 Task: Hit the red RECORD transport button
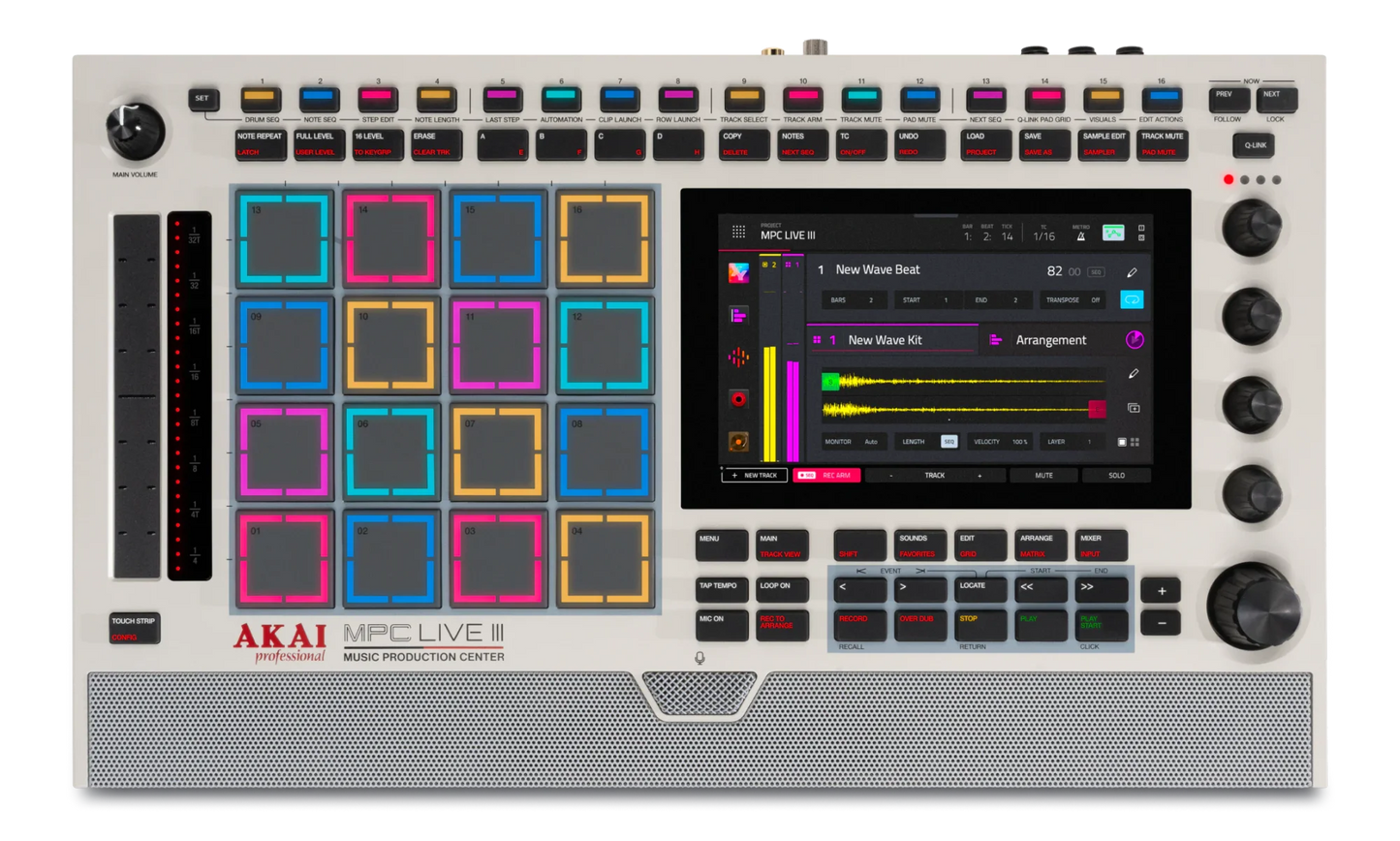[859, 625]
